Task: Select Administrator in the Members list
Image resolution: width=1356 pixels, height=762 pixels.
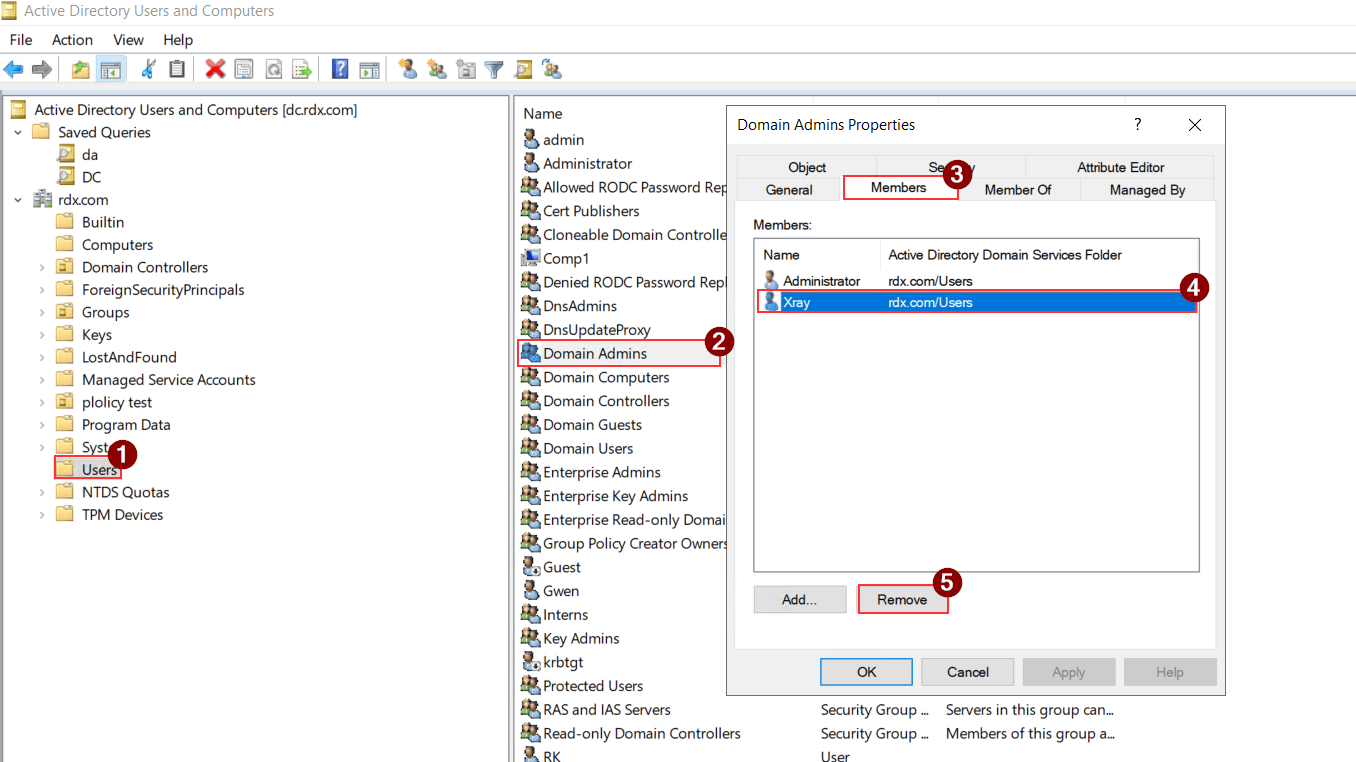Action: click(x=821, y=281)
